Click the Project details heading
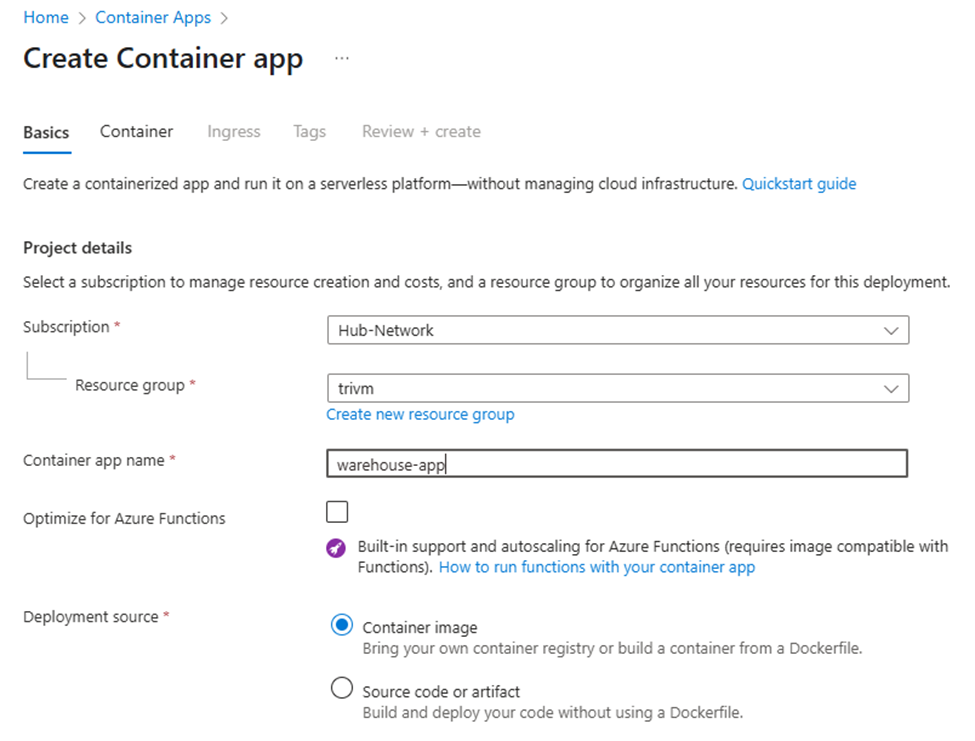The image size is (975, 741). (78, 248)
